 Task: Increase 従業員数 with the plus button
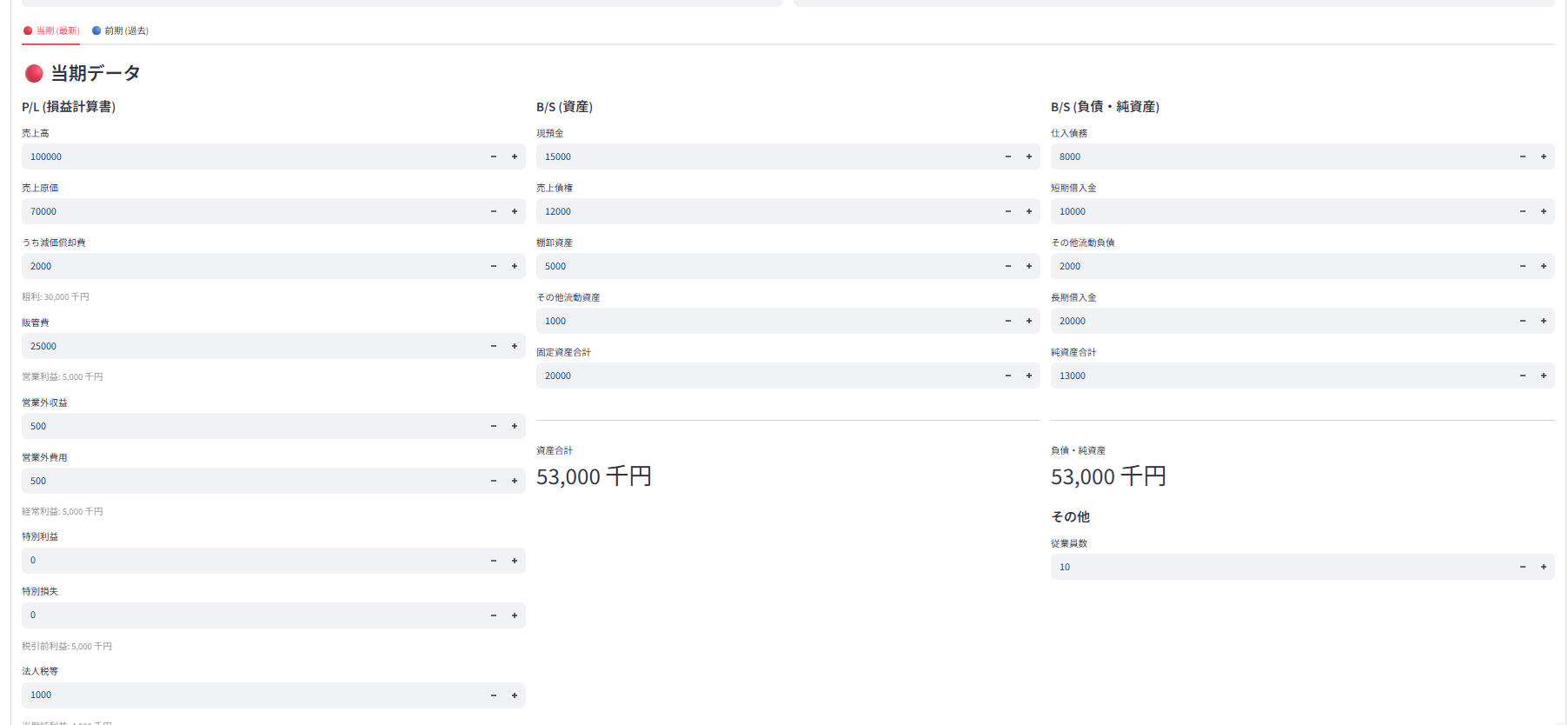(x=1544, y=567)
